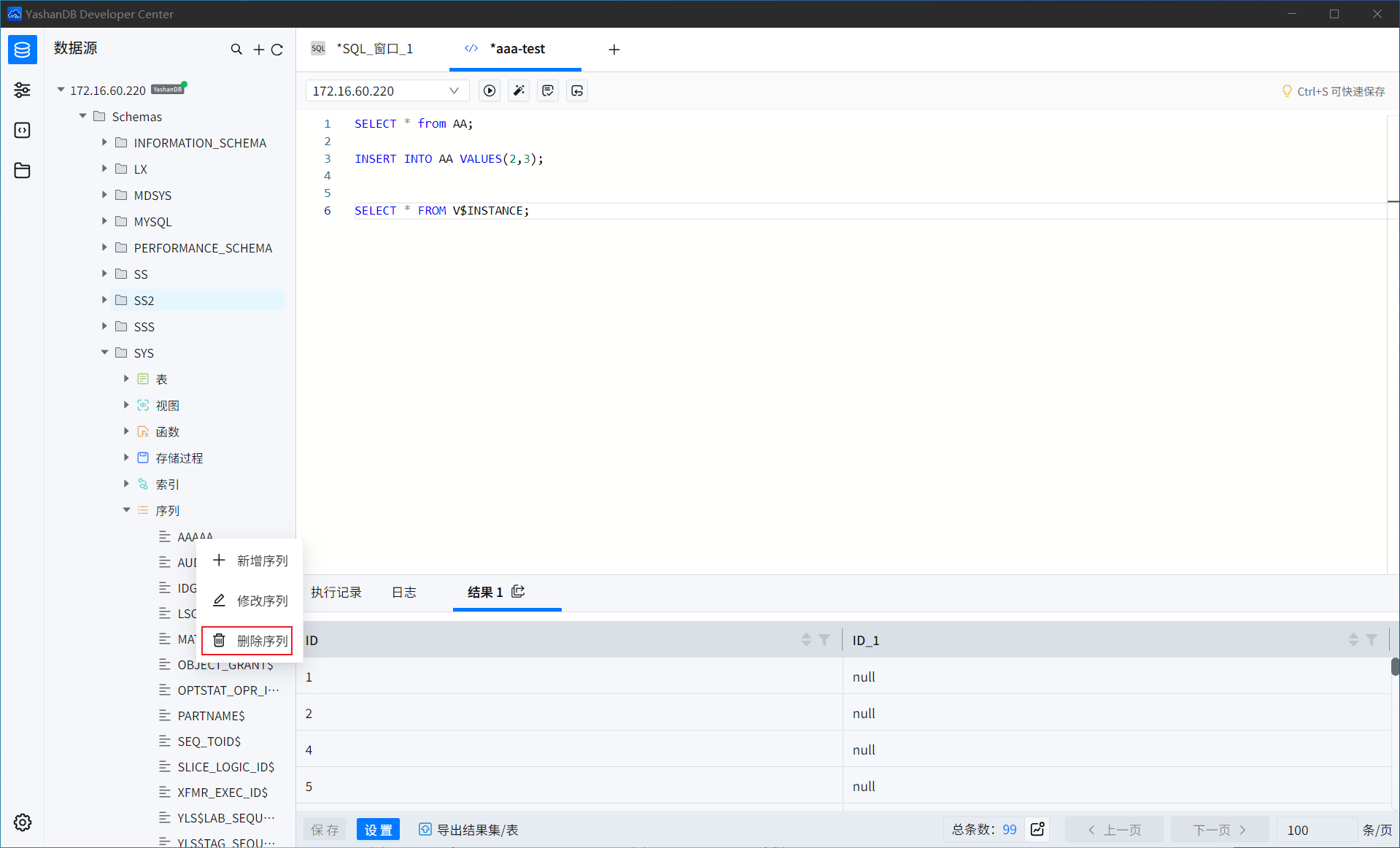Screen dimensions: 1400x848
Task: Toggle the filter on the ID_1 column
Action: point(1372,640)
